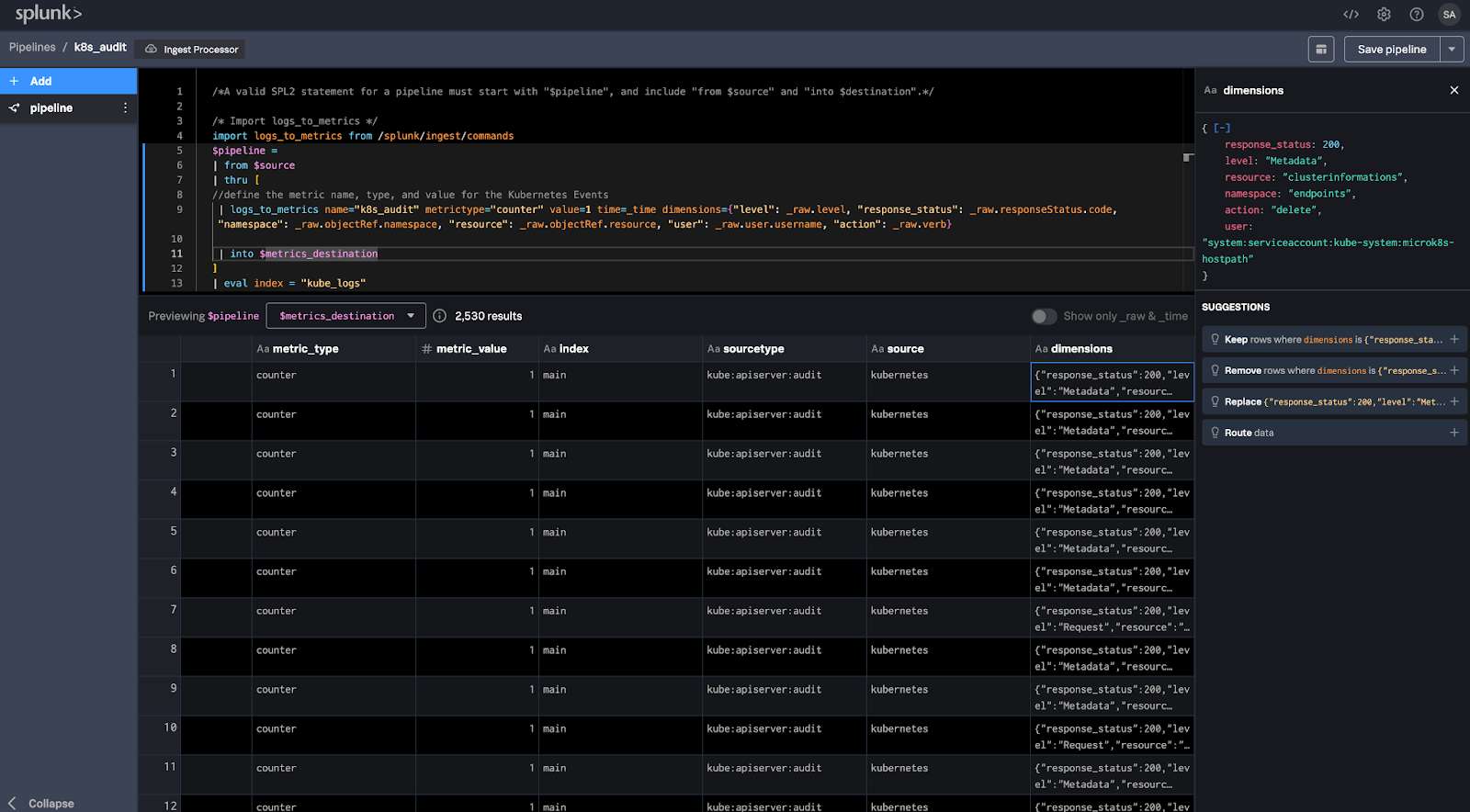Viewport: 1470px width, 812px height.
Task: Add the Route data suggestion
Action: click(1454, 433)
